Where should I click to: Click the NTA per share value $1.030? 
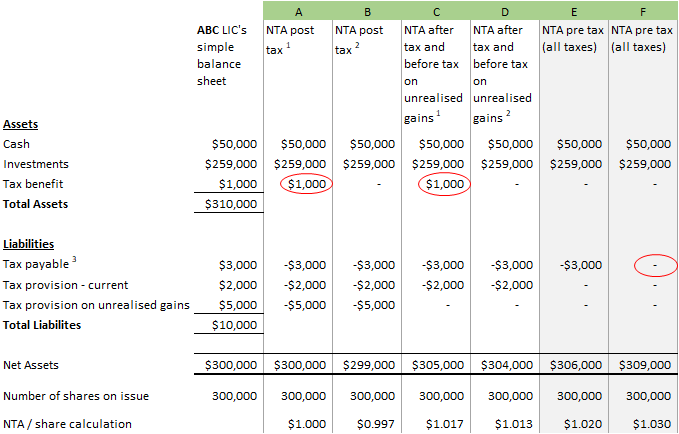(x=649, y=424)
